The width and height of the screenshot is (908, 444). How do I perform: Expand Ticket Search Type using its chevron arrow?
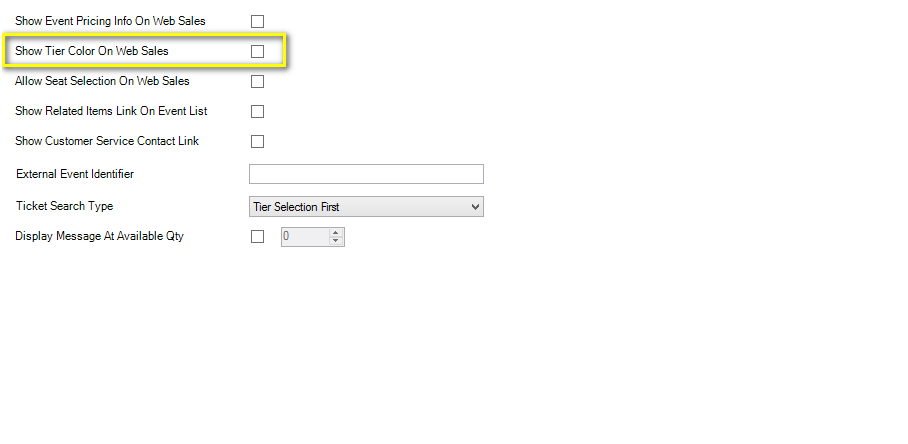tap(475, 207)
